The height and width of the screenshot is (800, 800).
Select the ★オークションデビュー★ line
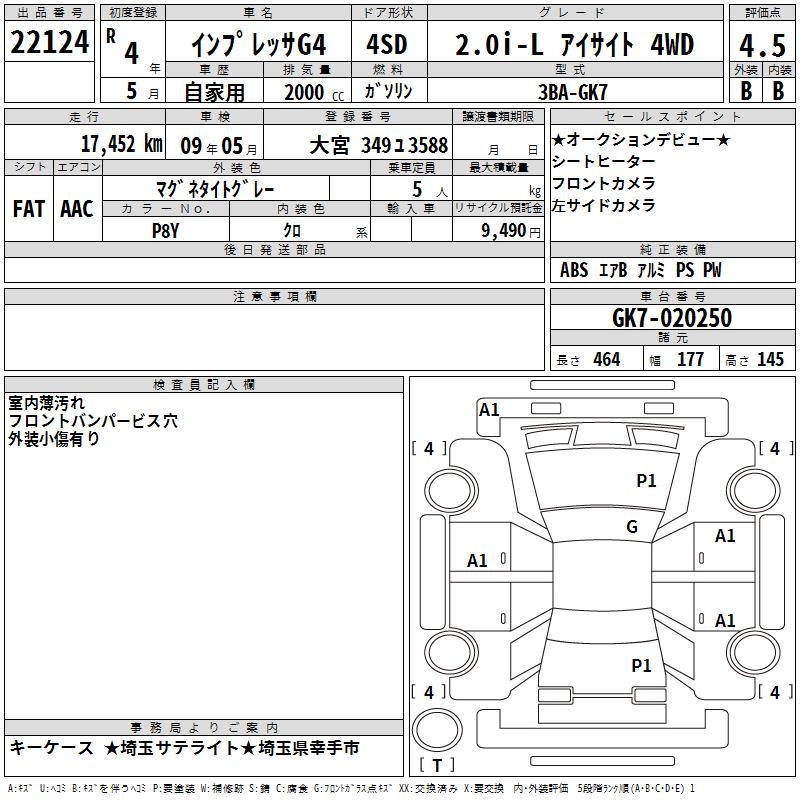(x=641, y=139)
